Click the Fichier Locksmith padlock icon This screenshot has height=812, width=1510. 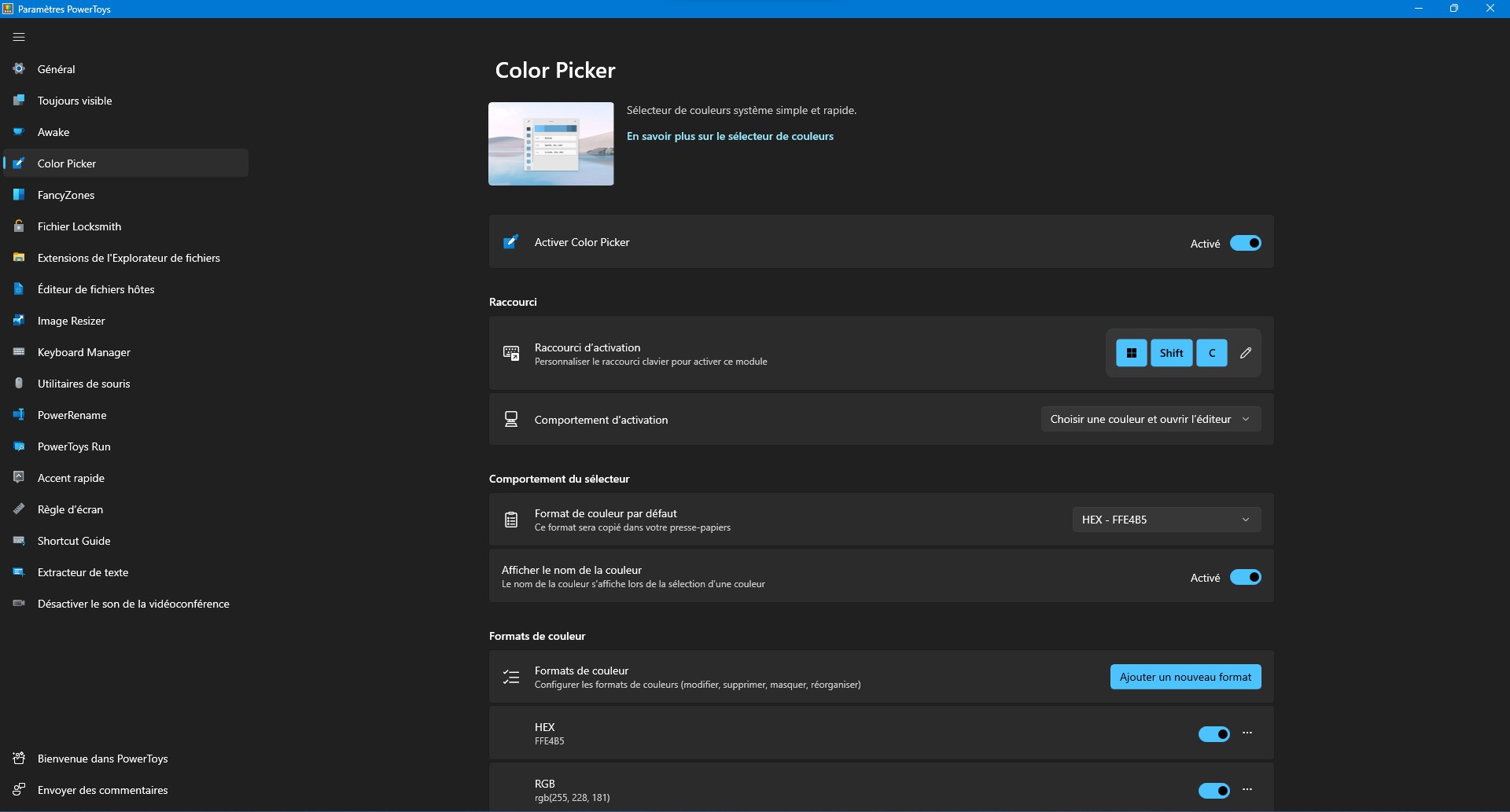point(19,226)
